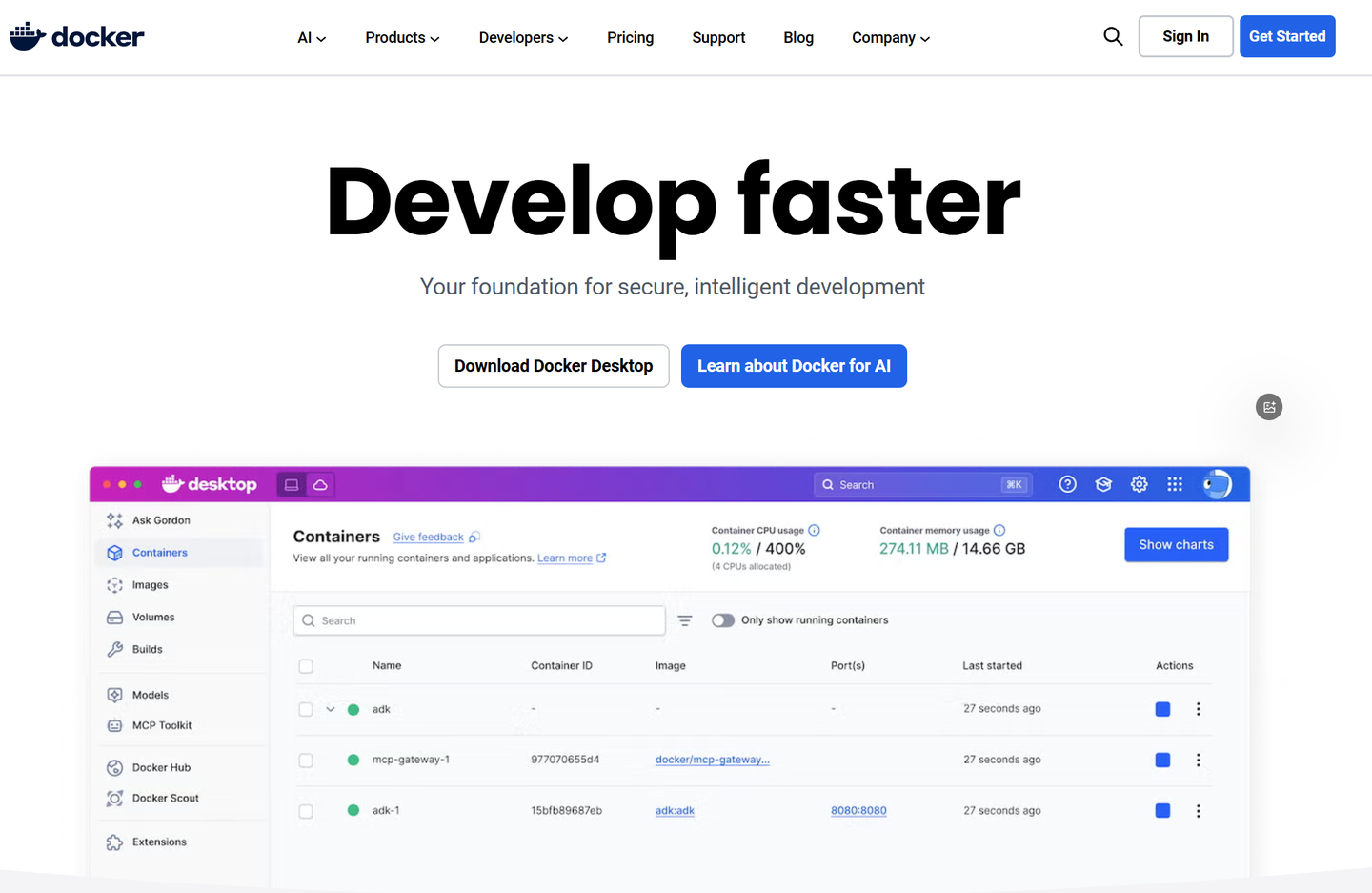Check the adk row checkbox
Image resolution: width=1372 pixels, height=893 pixels.
[x=306, y=709]
